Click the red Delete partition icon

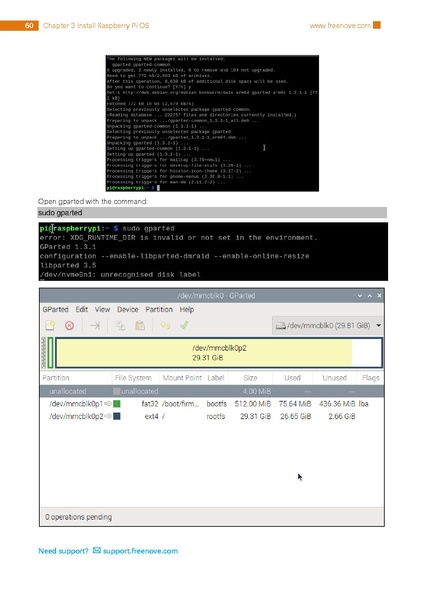pos(69,326)
